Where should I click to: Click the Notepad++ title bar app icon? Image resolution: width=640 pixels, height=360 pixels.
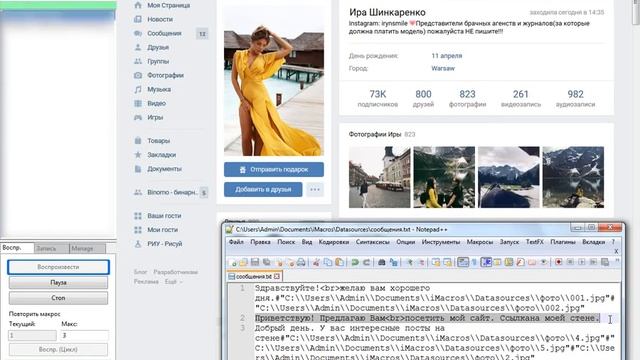[230, 229]
